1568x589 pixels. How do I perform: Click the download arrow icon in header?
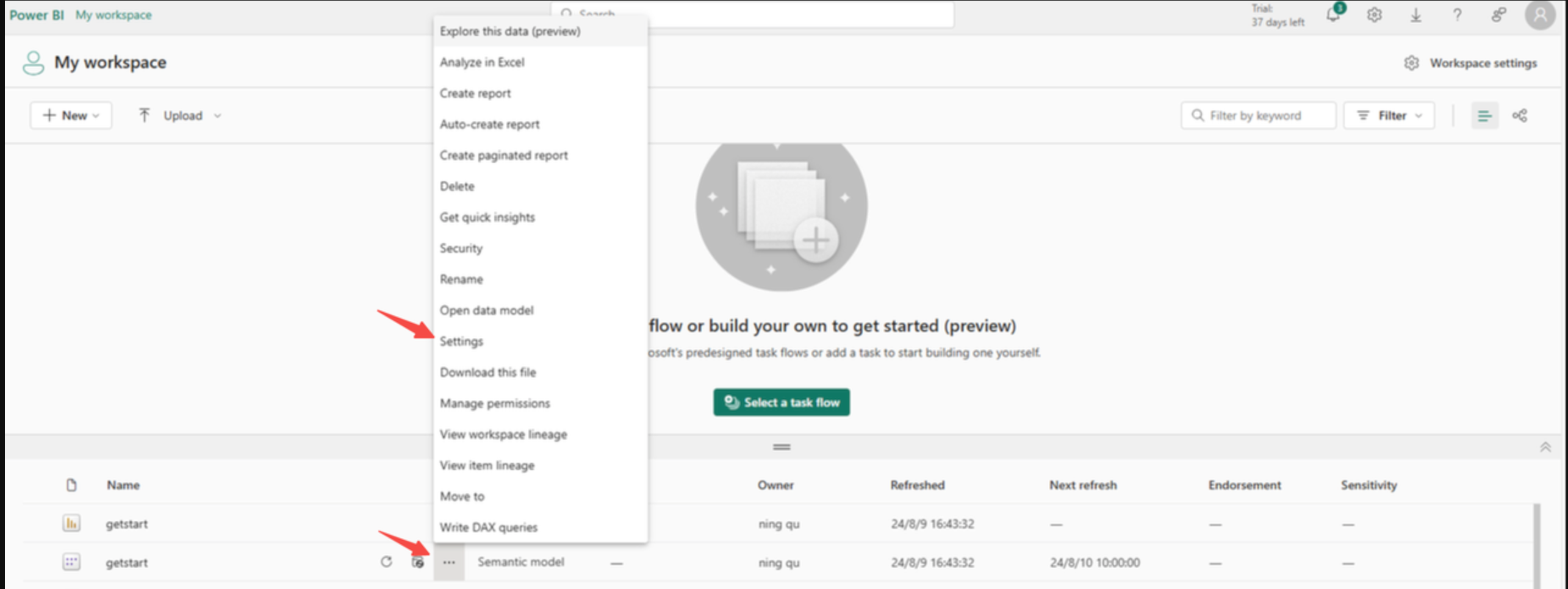[1415, 15]
